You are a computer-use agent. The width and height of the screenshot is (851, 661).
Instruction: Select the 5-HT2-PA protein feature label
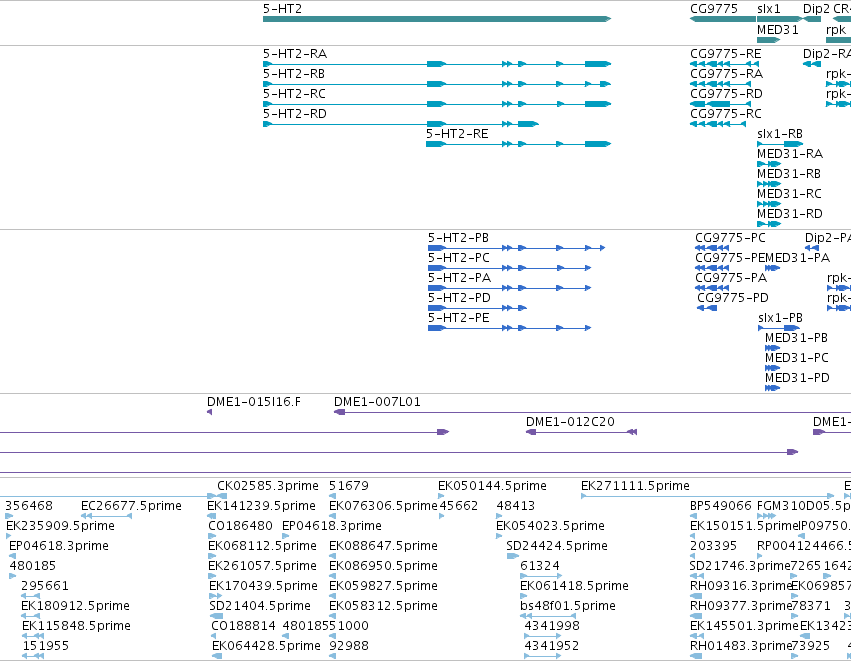tap(459, 278)
